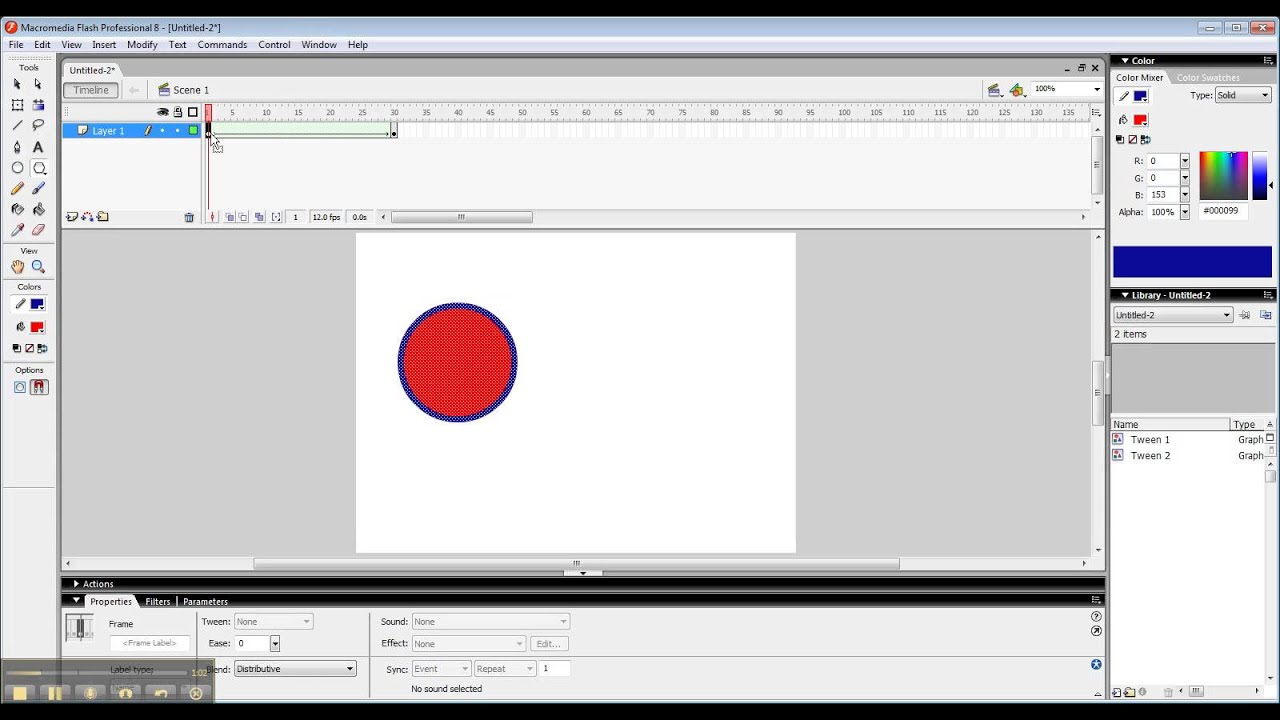1280x720 pixels.
Task: Delete layer with the trash icon
Action: [x=189, y=217]
